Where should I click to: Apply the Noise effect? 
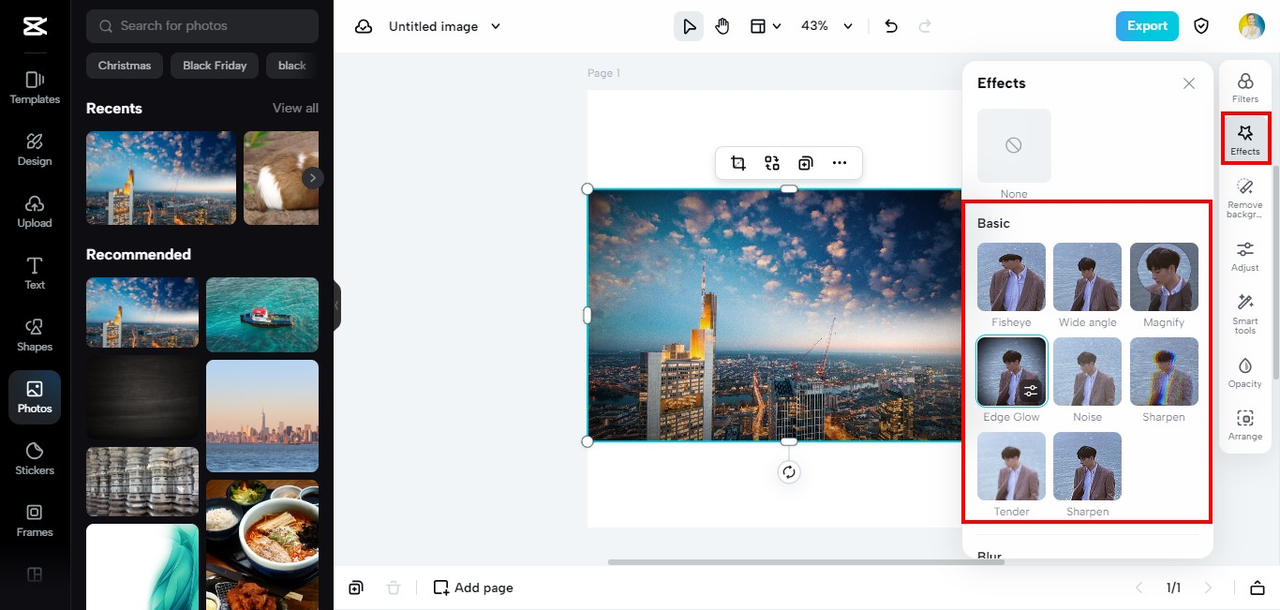(x=1088, y=371)
